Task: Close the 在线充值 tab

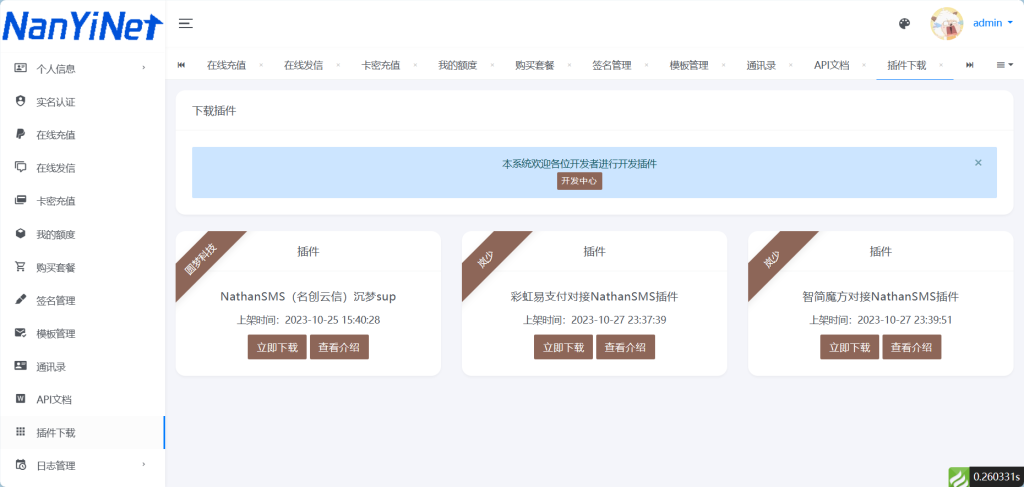Action: click(261, 65)
